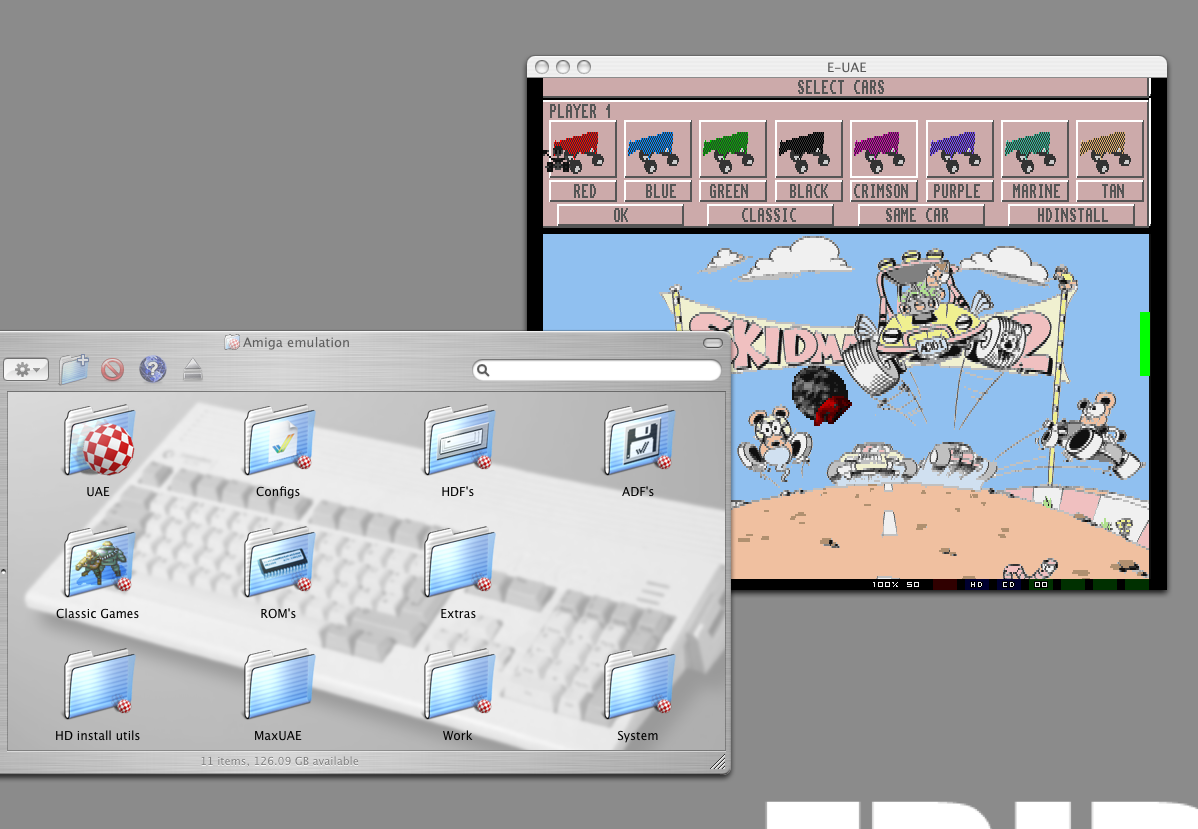
Task: Open the ADF's floppy disk folder
Action: tap(639, 441)
